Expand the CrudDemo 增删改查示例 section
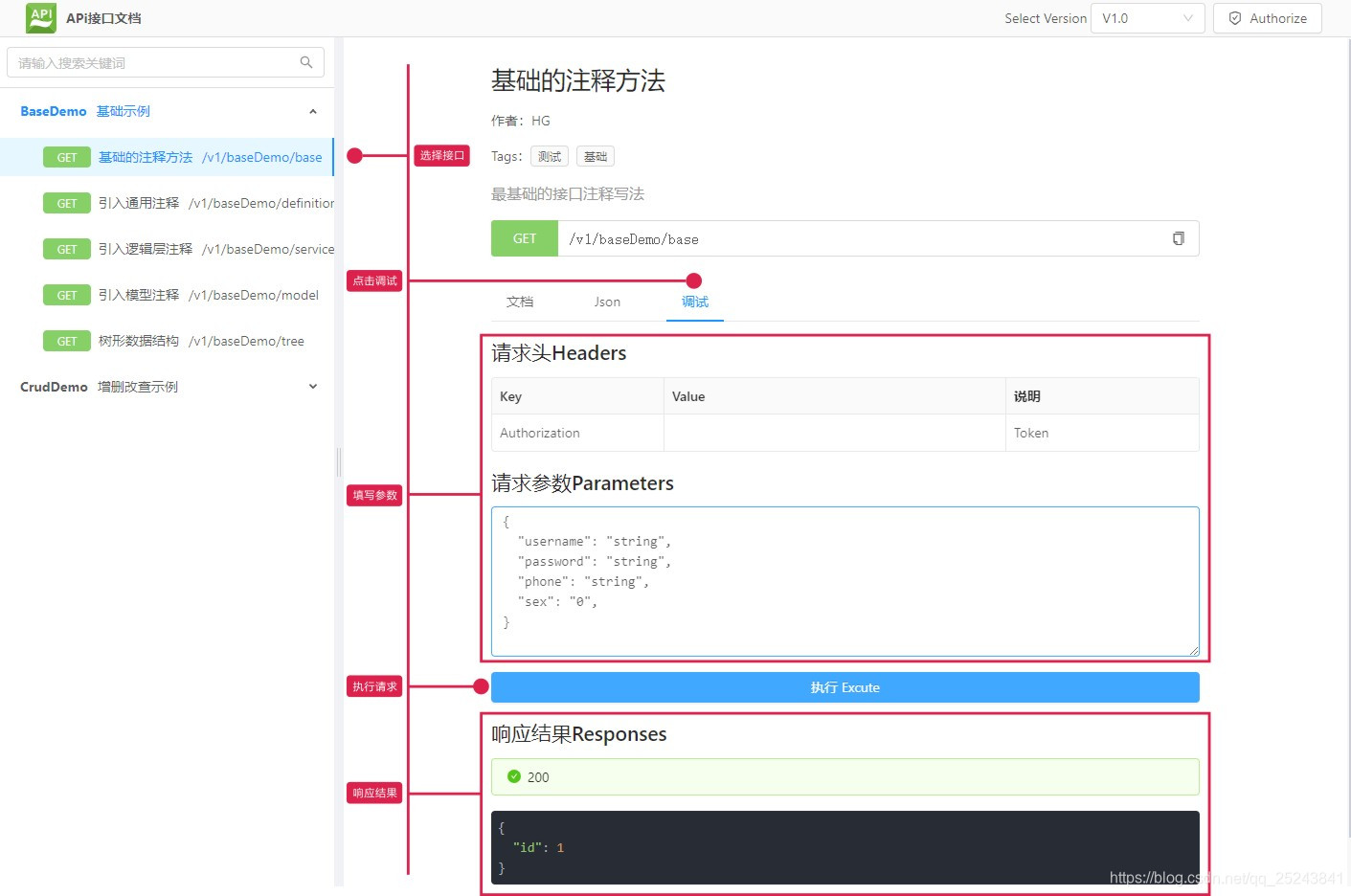 click(x=312, y=386)
